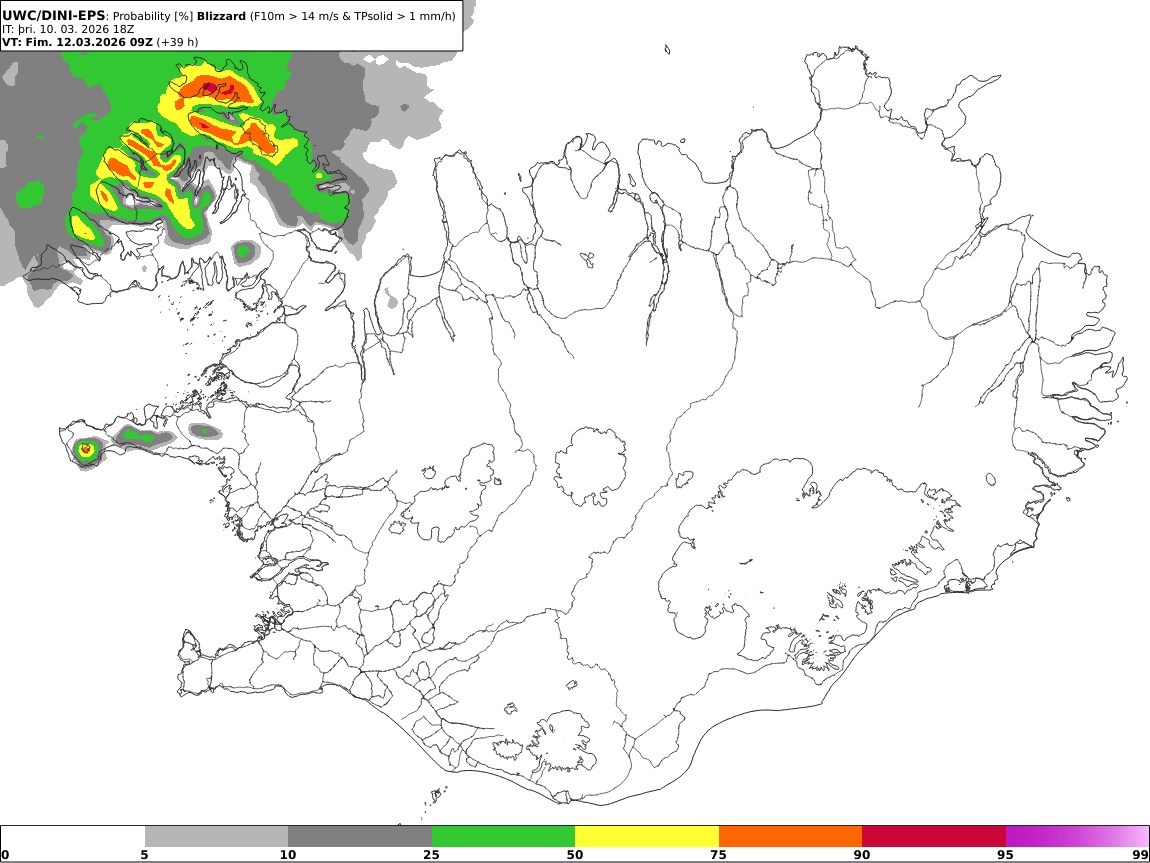Click the 'VT: Fim. 12.03.2026 09Z' line

coord(77,42)
